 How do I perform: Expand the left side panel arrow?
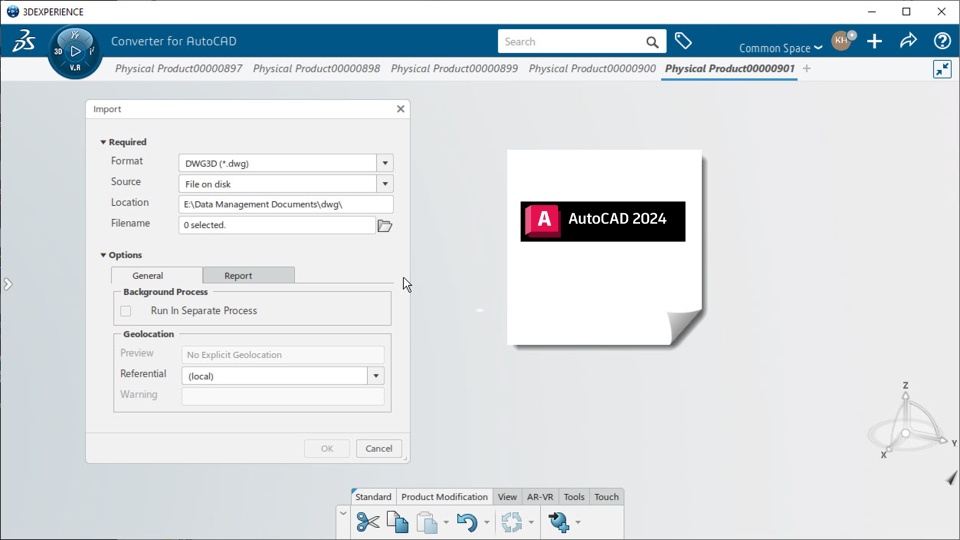tap(7, 284)
